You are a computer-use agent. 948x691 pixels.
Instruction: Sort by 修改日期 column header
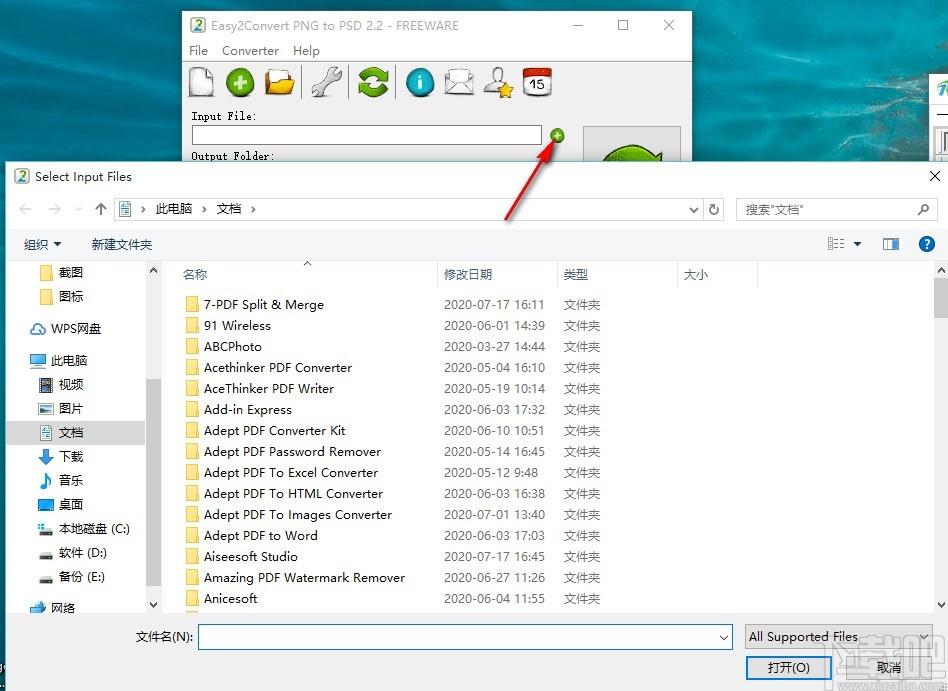(467, 274)
